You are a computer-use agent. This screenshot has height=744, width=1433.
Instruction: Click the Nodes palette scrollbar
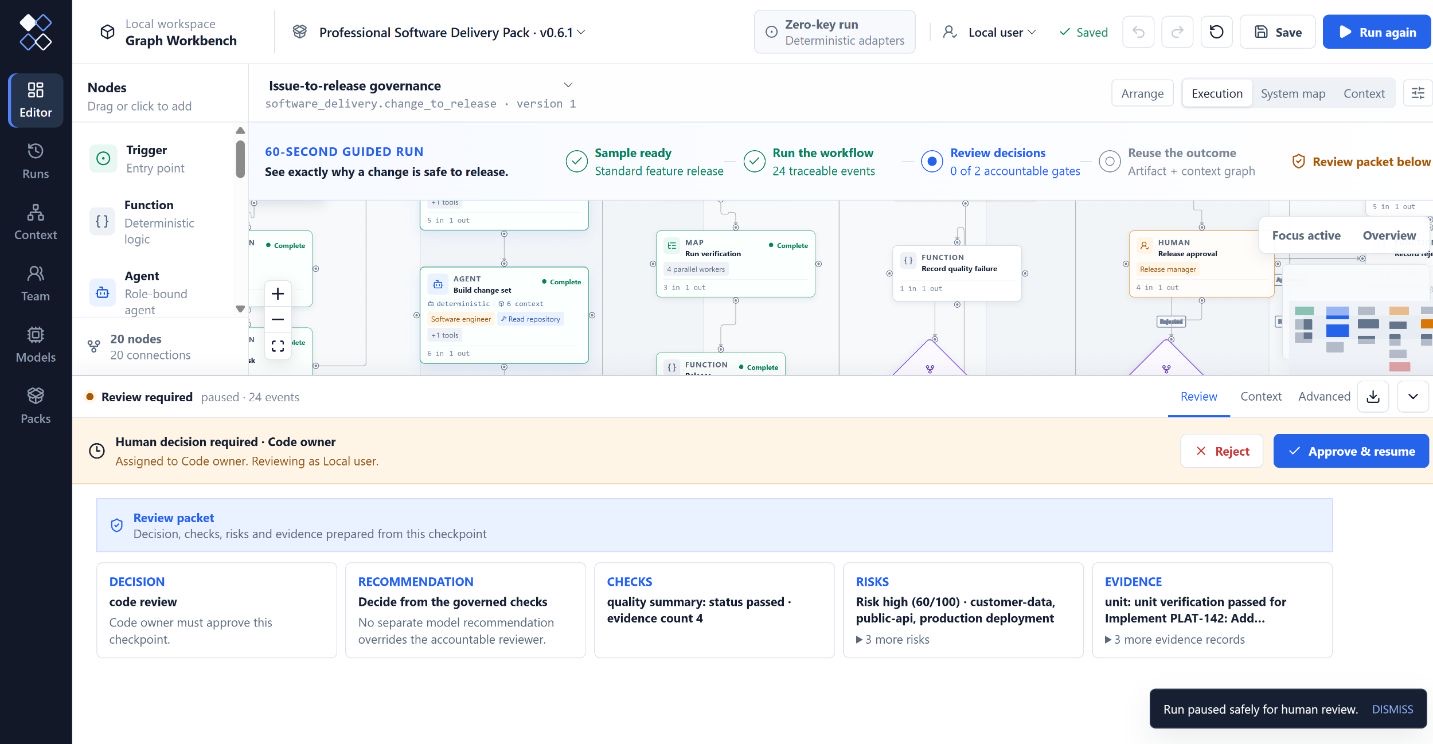tap(240, 158)
